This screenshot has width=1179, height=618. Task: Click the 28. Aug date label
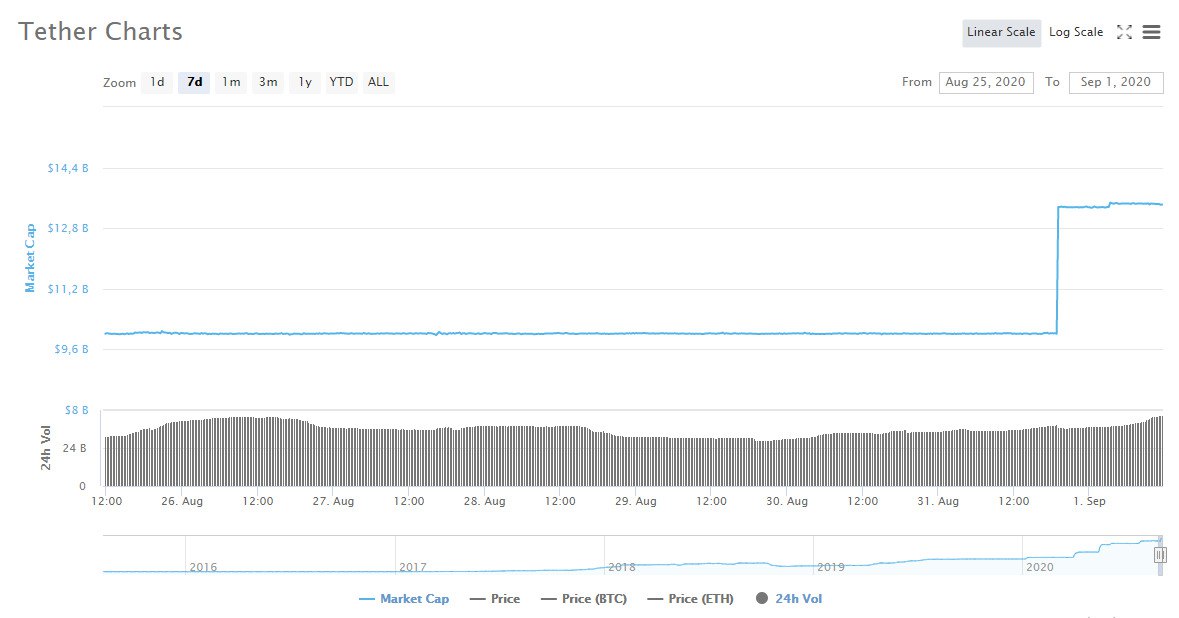(x=484, y=501)
